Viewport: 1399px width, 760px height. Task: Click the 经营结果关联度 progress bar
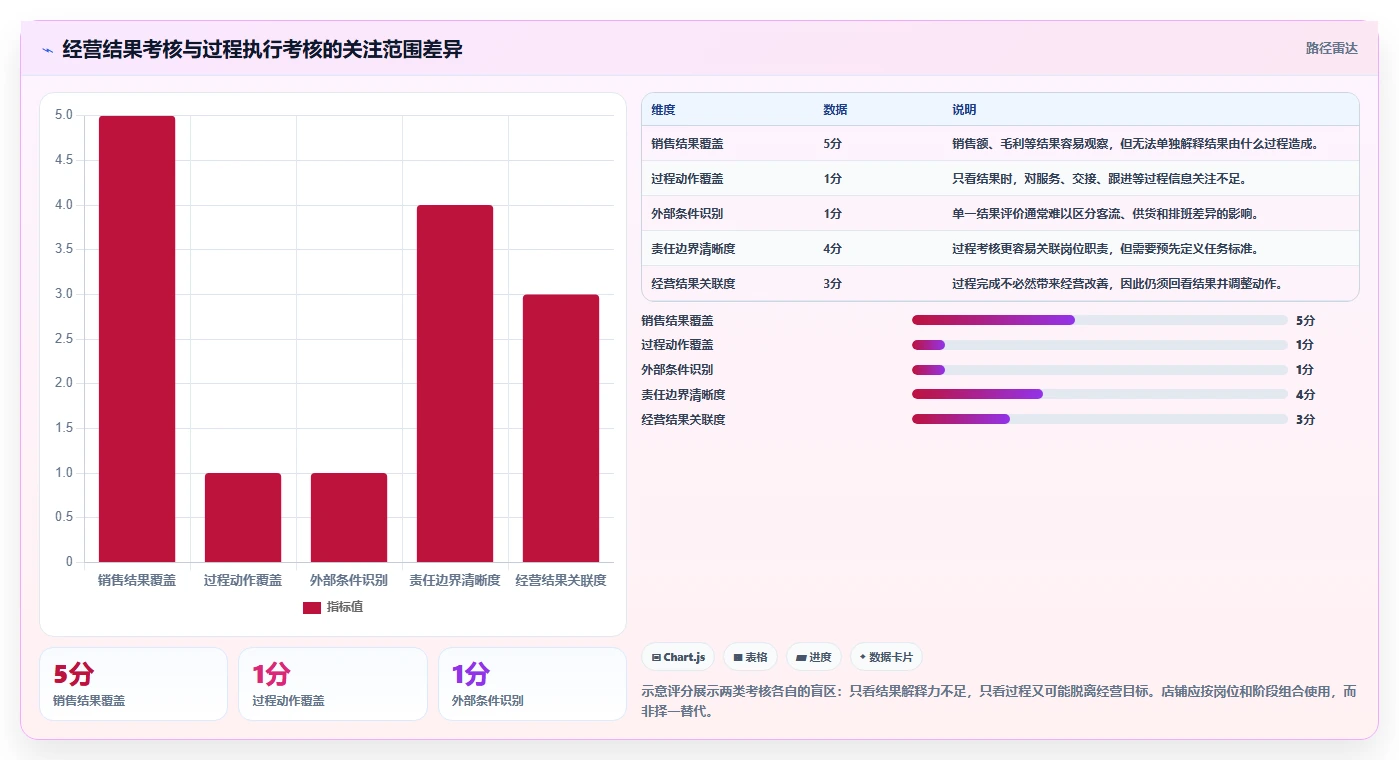point(1100,419)
